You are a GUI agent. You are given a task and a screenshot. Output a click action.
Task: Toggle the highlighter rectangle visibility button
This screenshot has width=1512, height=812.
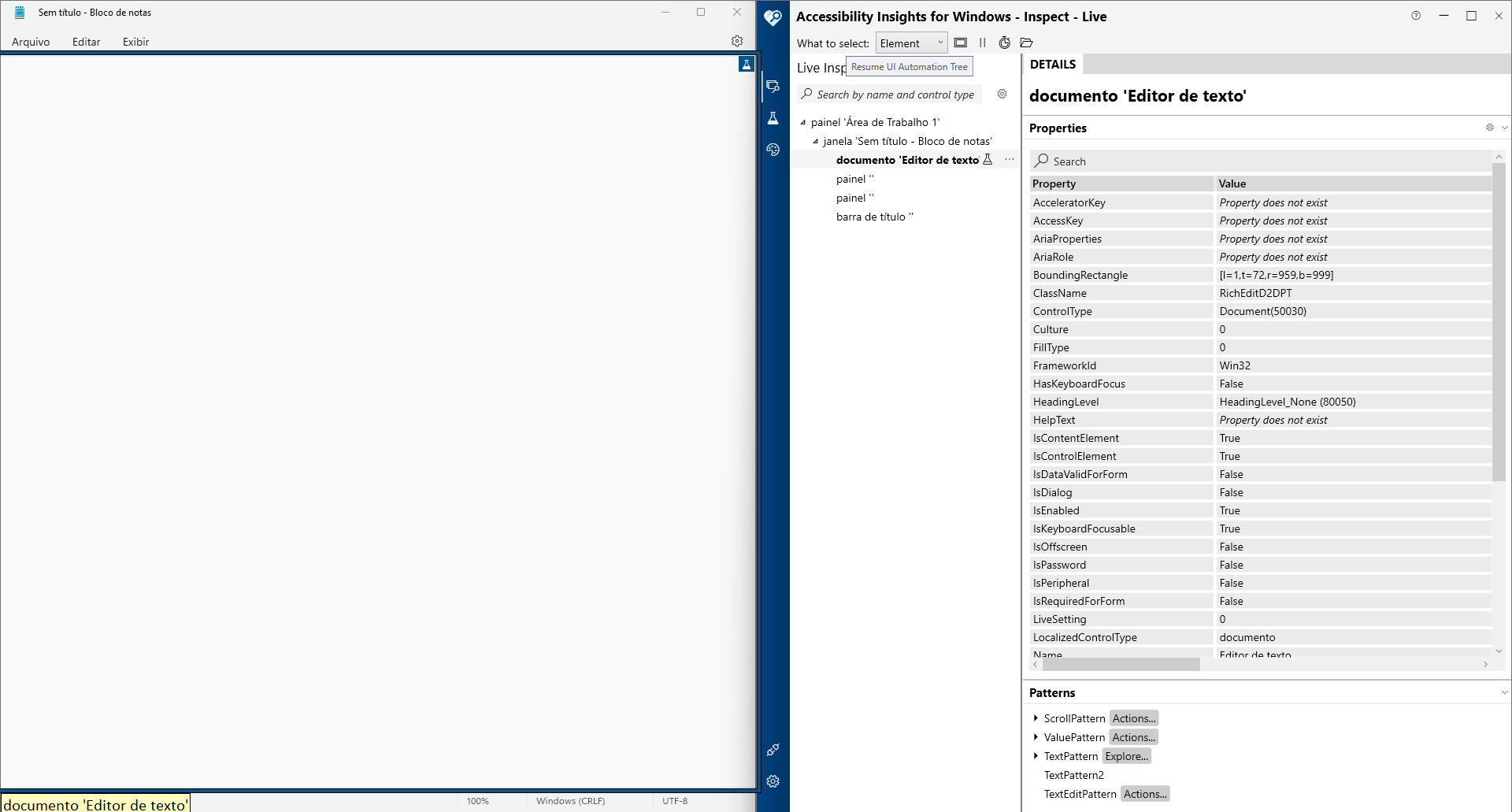pos(961,43)
